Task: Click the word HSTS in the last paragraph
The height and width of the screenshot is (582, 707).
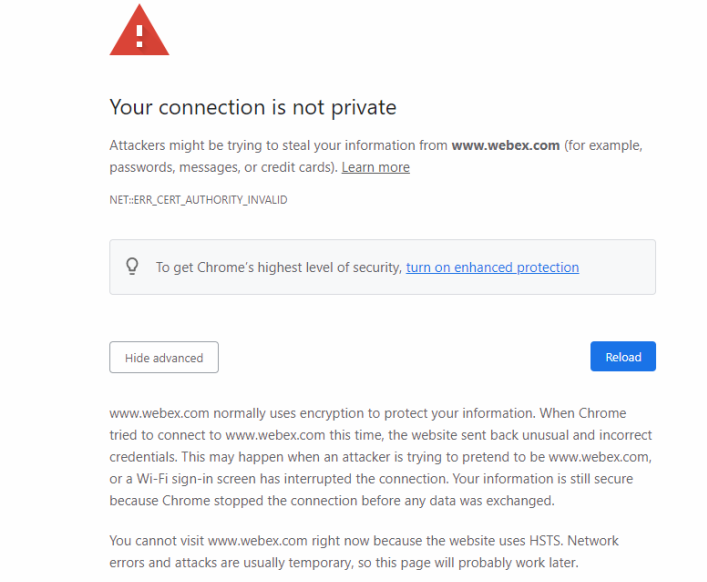Action: tap(546, 541)
